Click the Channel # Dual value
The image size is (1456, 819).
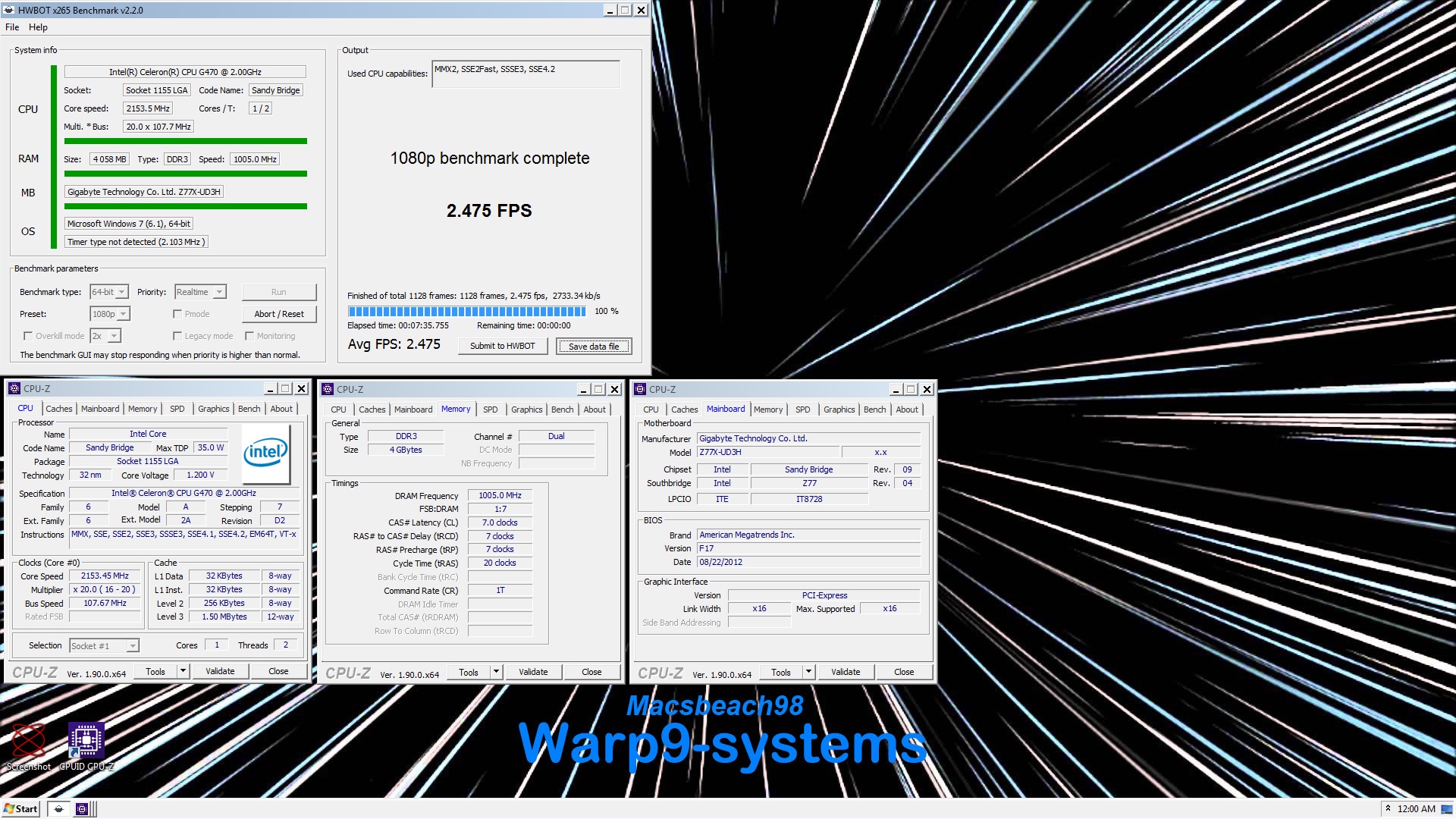(556, 436)
